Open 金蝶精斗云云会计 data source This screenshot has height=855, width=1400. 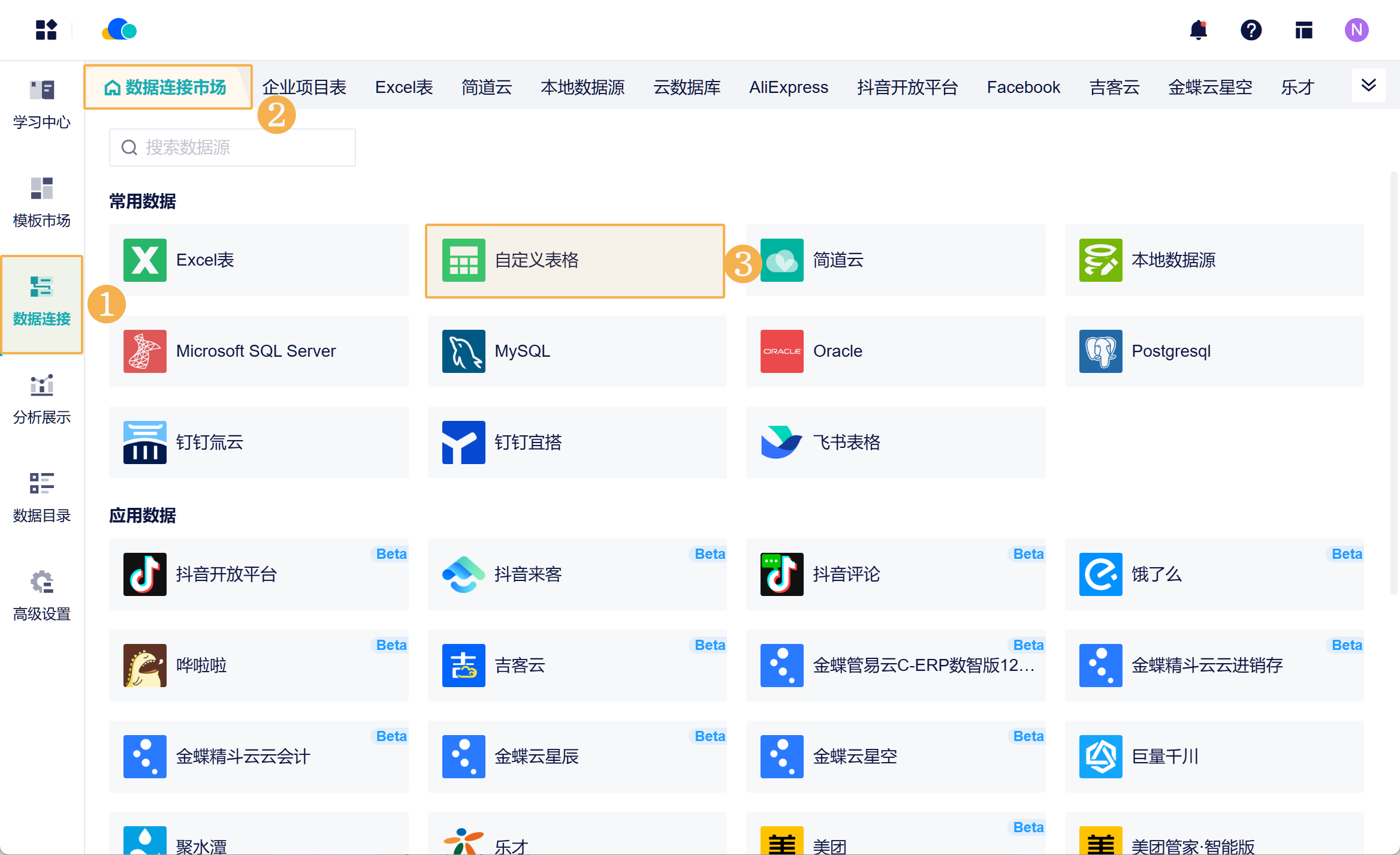point(259,757)
